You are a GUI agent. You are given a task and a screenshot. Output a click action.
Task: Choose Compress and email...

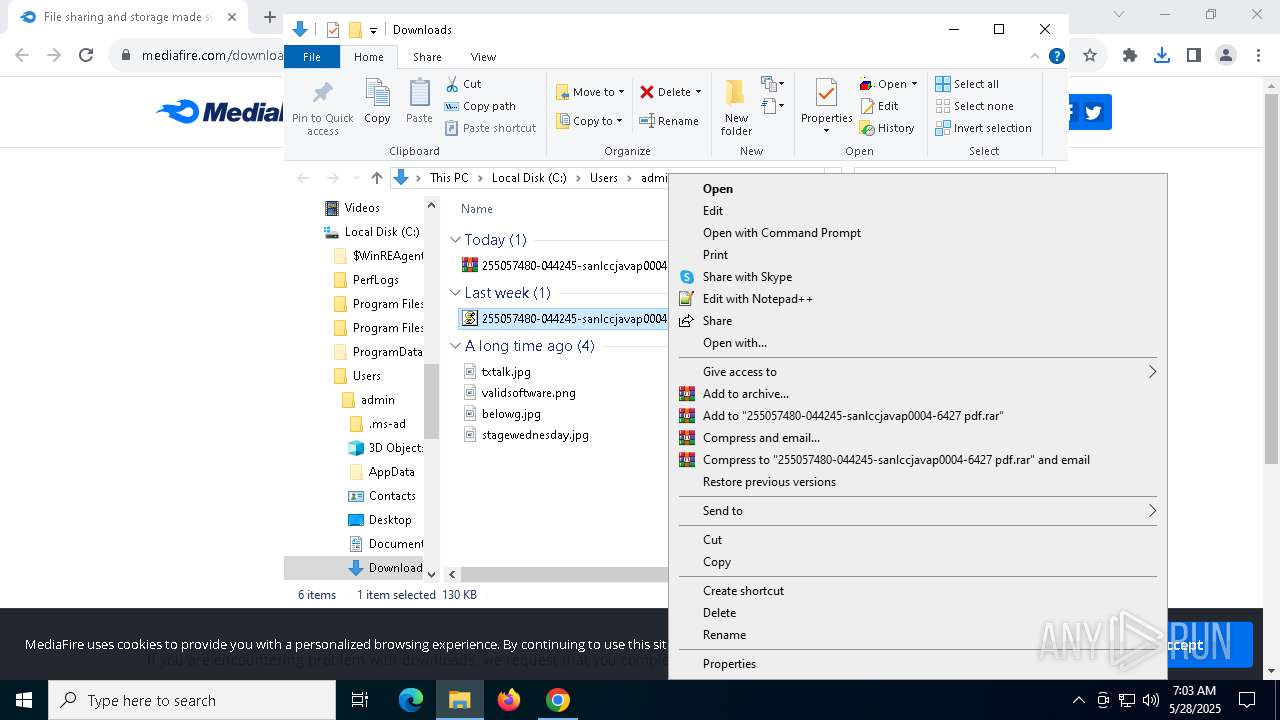[918, 438]
